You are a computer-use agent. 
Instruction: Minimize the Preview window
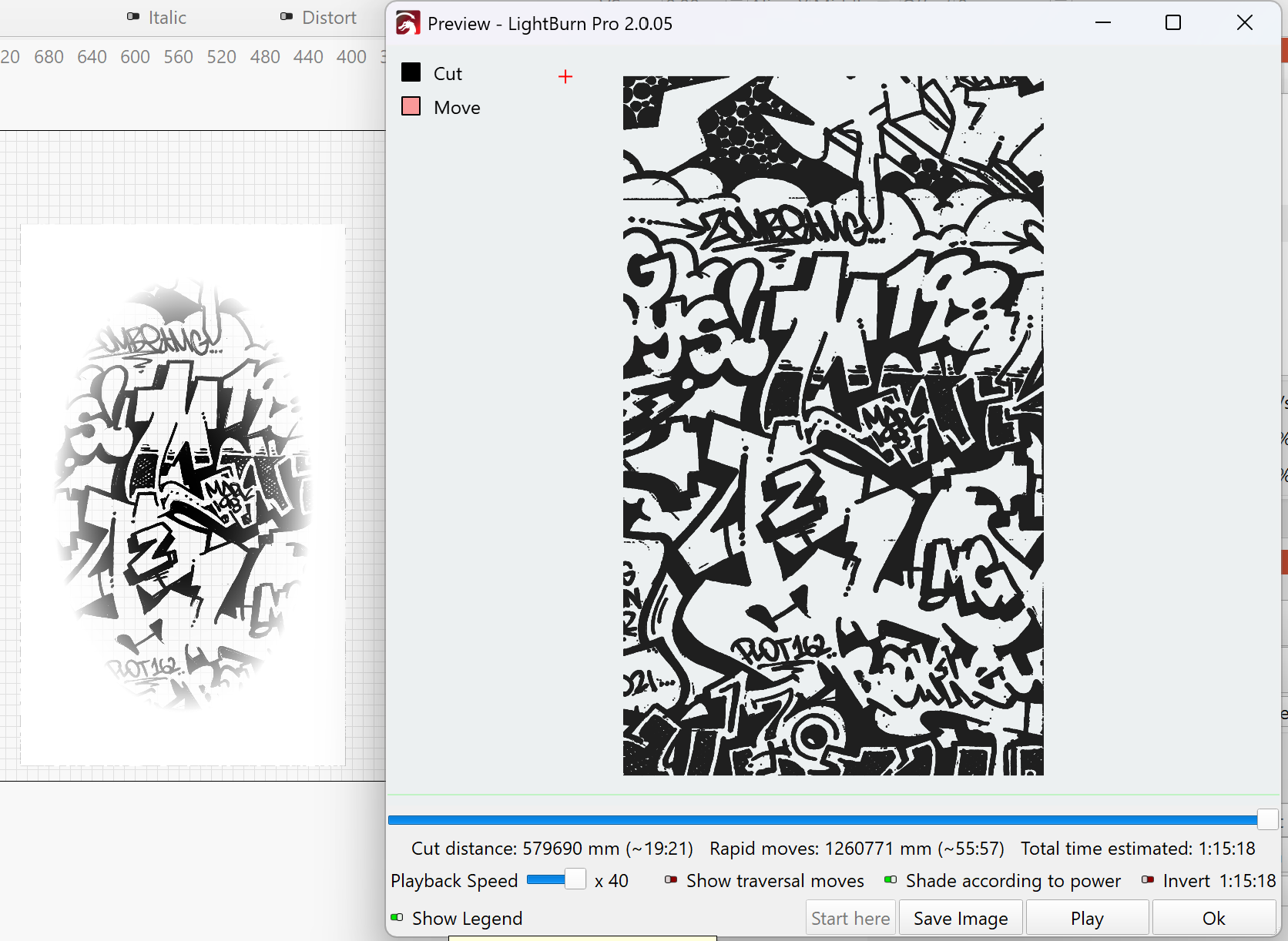[x=1103, y=23]
